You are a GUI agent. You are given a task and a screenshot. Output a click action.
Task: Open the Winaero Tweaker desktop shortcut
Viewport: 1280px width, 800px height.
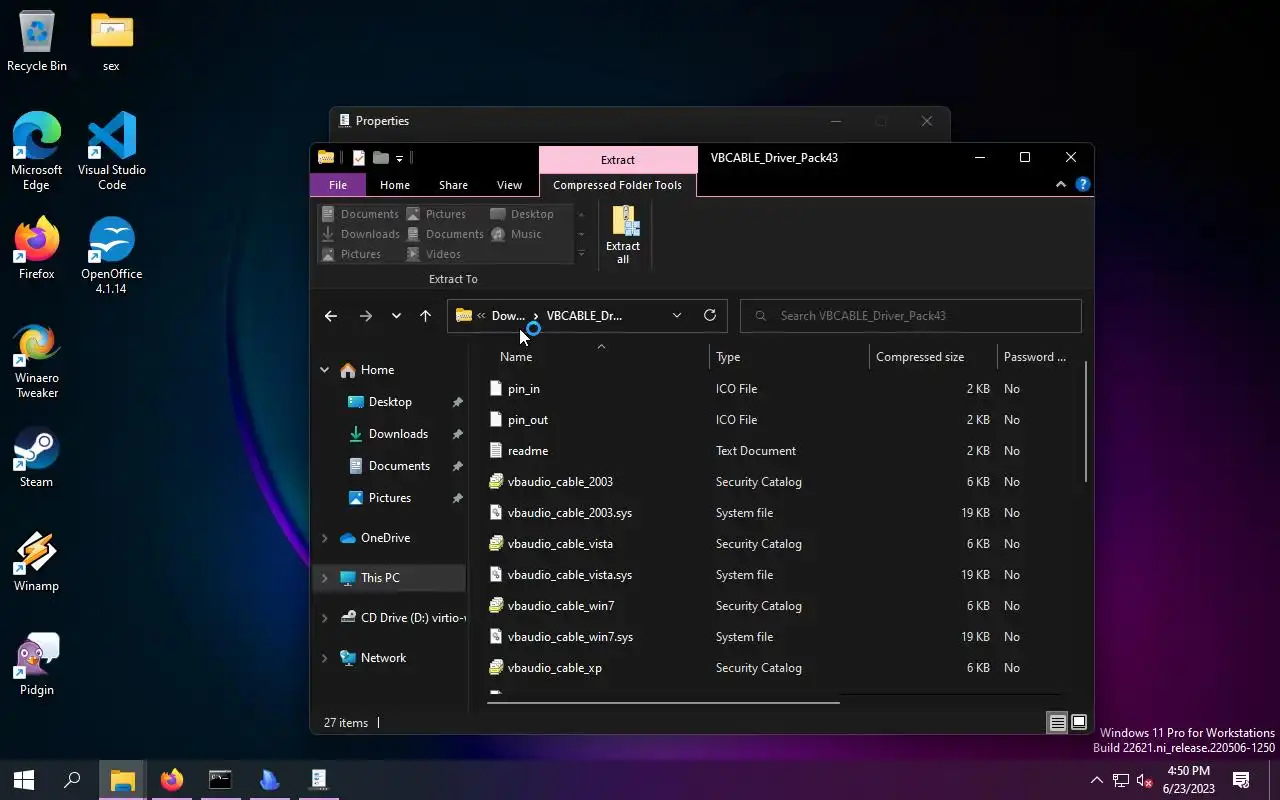(x=37, y=361)
